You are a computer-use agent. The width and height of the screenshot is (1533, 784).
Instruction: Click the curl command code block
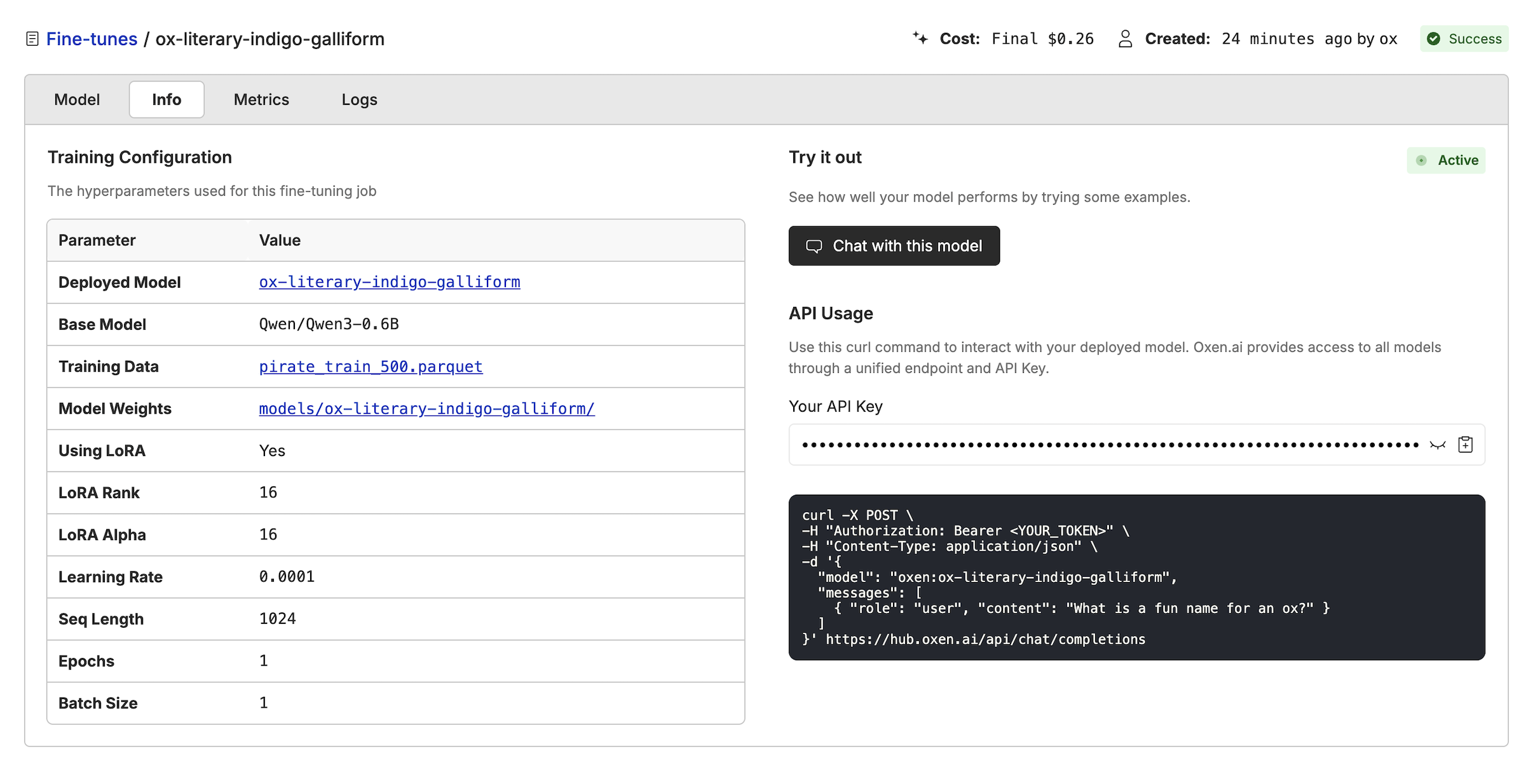[x=1136, y=577]
